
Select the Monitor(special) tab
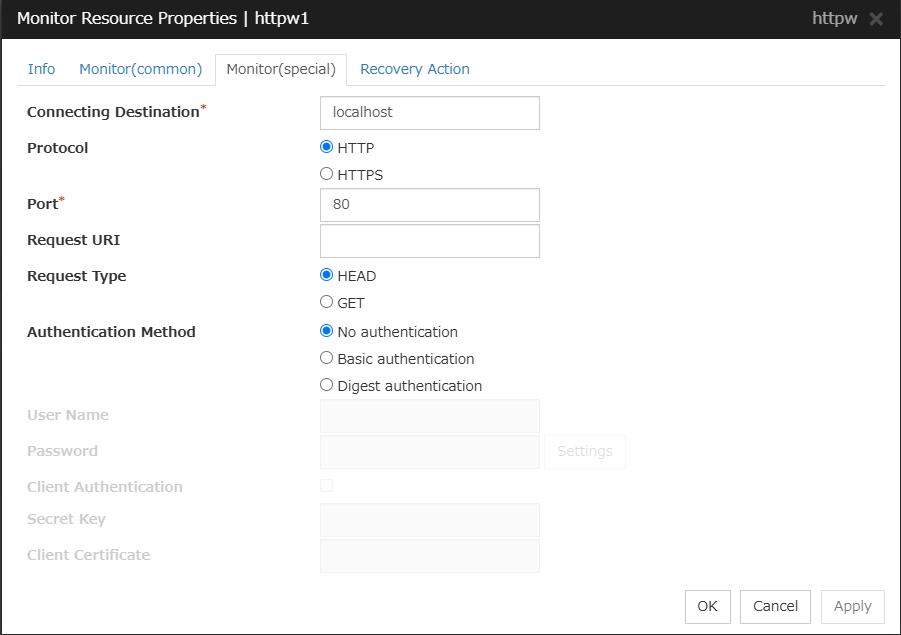point(281,69)
